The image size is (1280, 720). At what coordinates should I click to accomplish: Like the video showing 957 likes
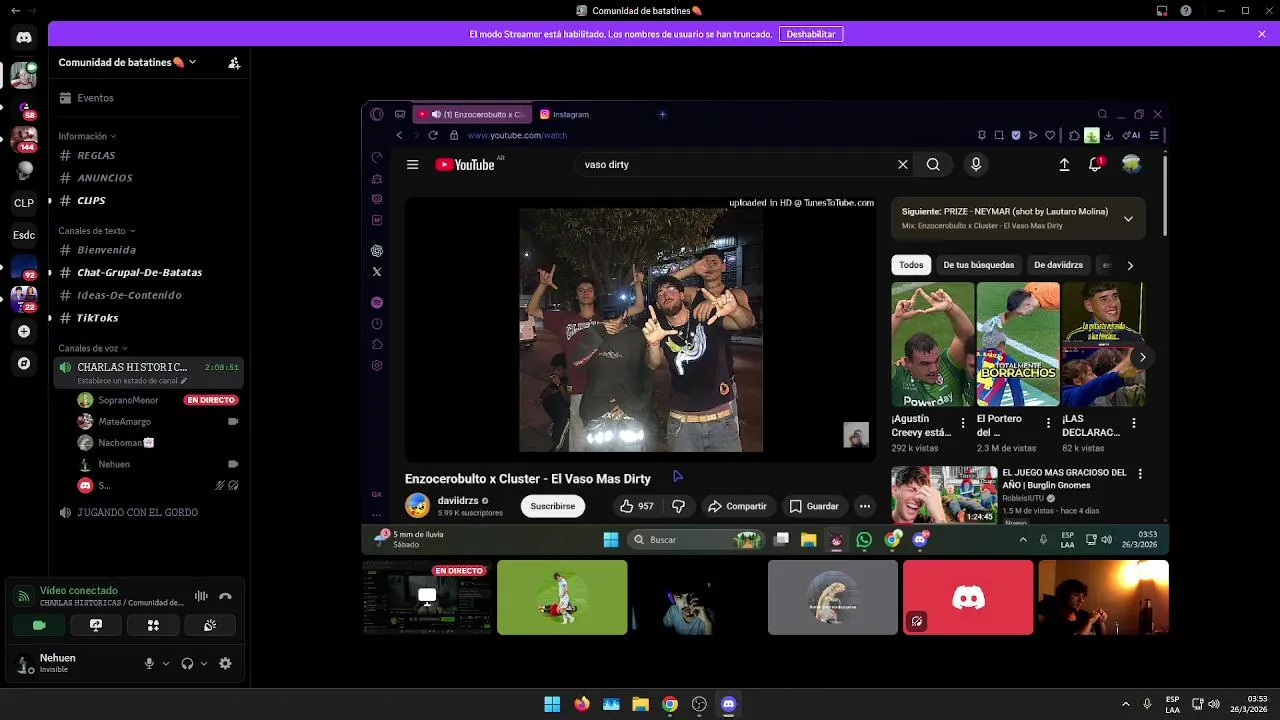coord(636,506)
